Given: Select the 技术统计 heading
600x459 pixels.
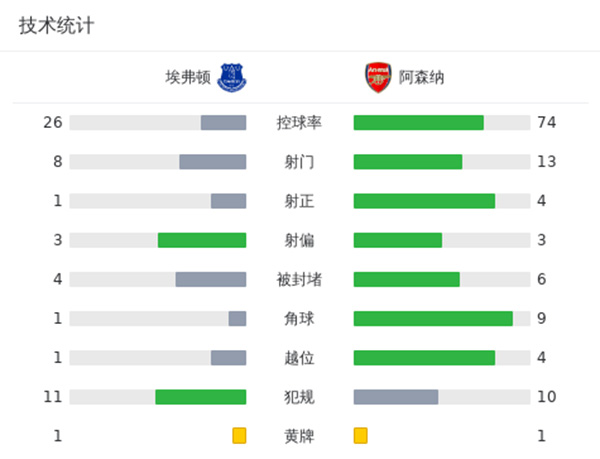Looking at the screenshot, I should pyautogui.click(x=56, y=26).
